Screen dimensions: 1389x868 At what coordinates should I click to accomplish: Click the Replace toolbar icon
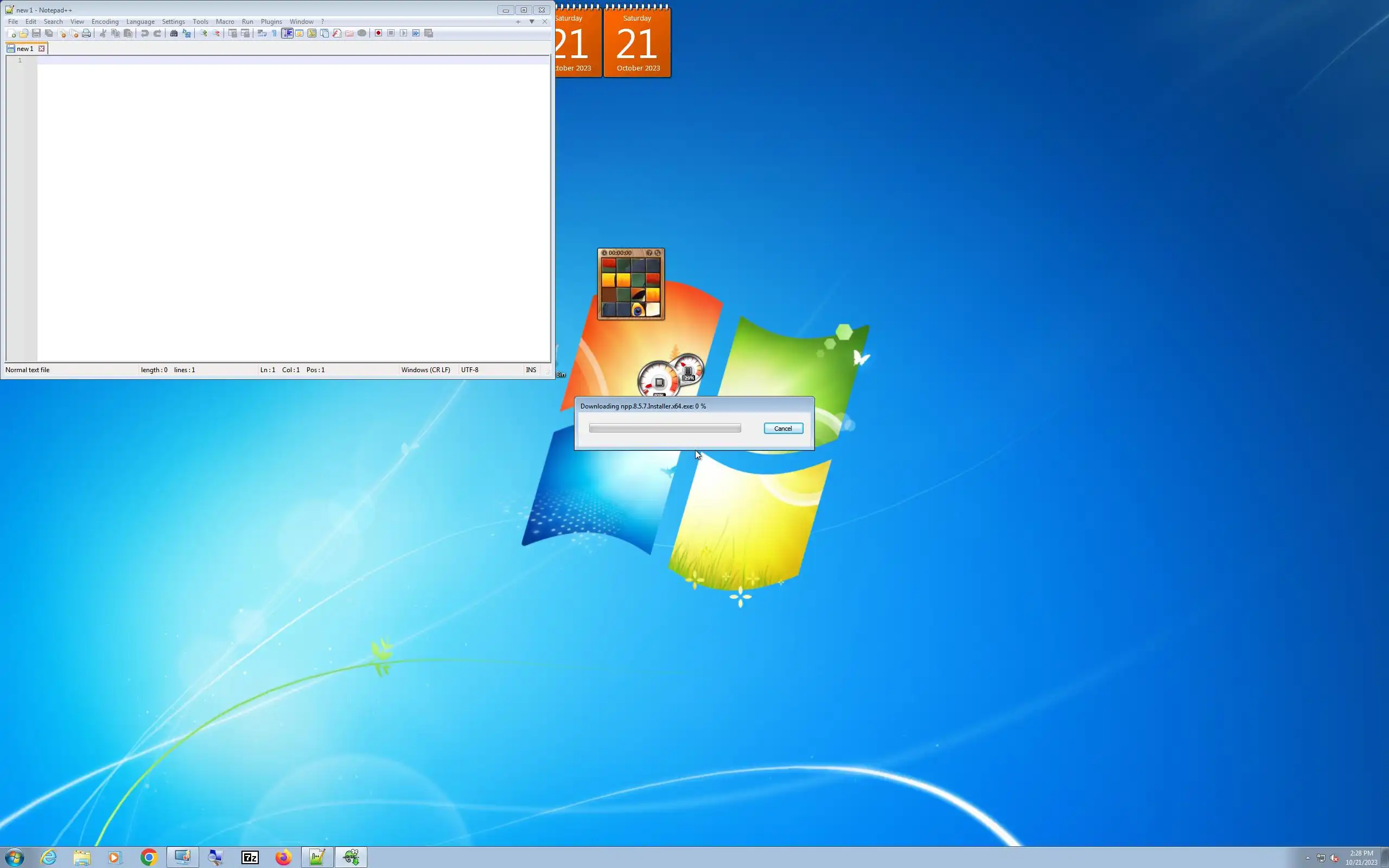coord(187,33)
